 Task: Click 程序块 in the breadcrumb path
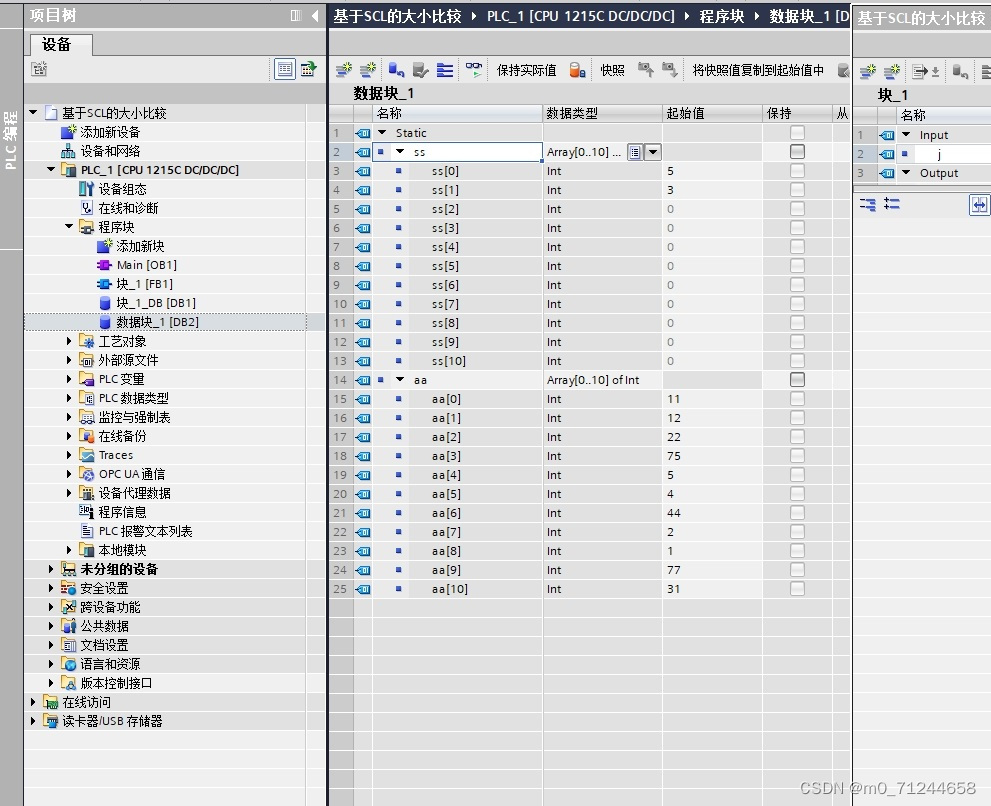point(721,16)
